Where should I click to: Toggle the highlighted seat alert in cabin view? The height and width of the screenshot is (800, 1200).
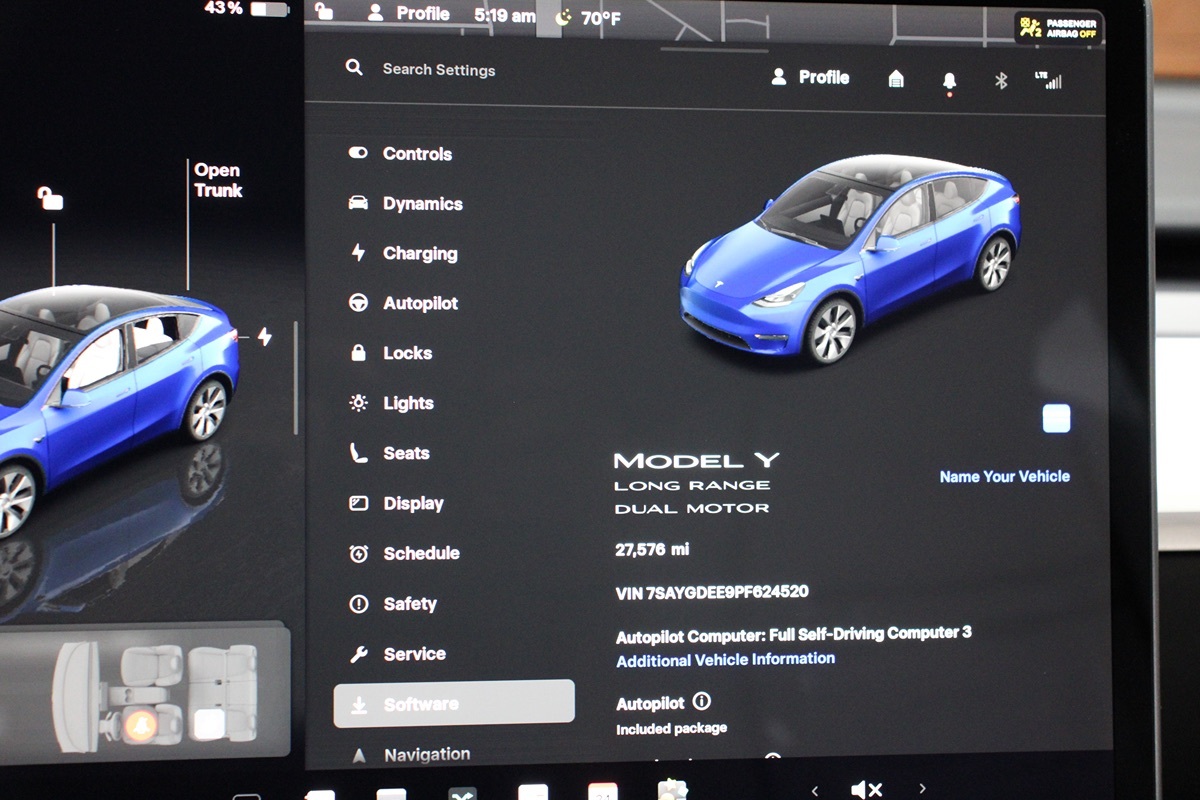click(140, 725)
